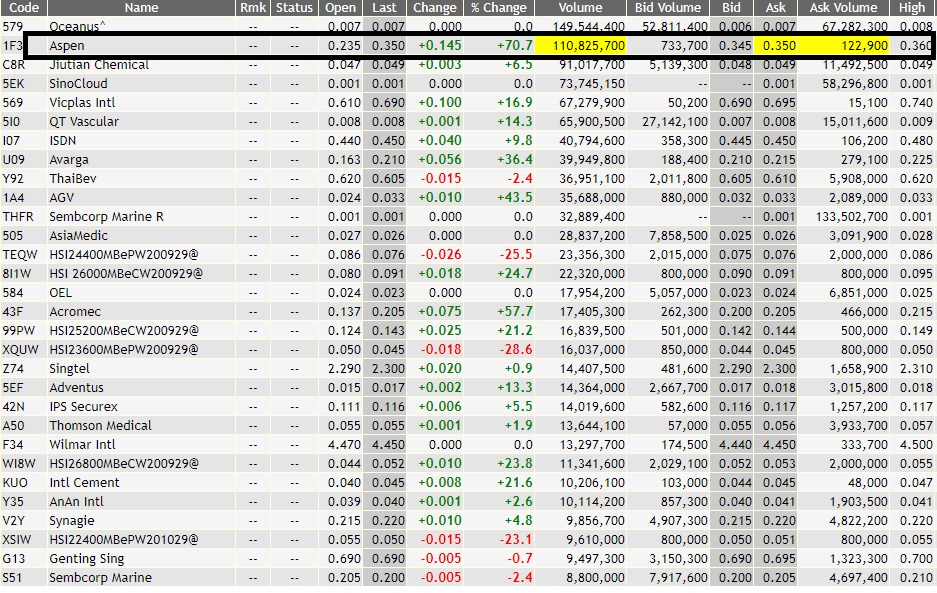This screenshot has width=937, height=593.
Task: Sort by the Last column header
Action: pos(384,8)
